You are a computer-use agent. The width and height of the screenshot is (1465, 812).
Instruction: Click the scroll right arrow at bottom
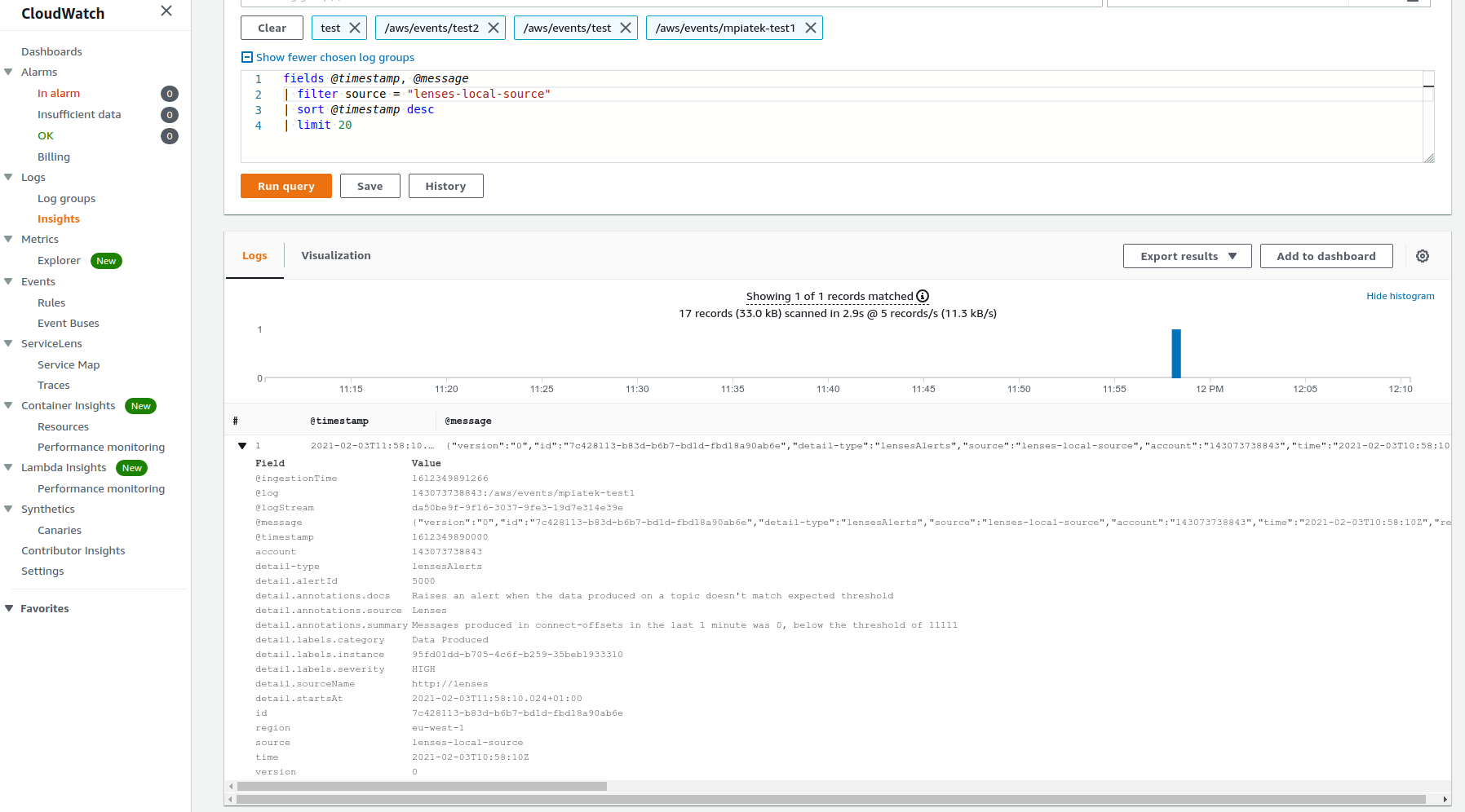1445,800
